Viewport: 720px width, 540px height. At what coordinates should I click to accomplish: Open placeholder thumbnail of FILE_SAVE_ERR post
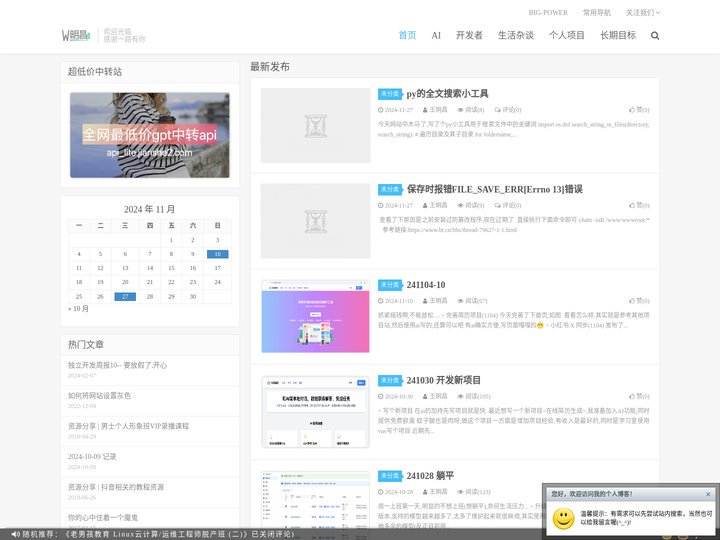click(x=315, y=221)
